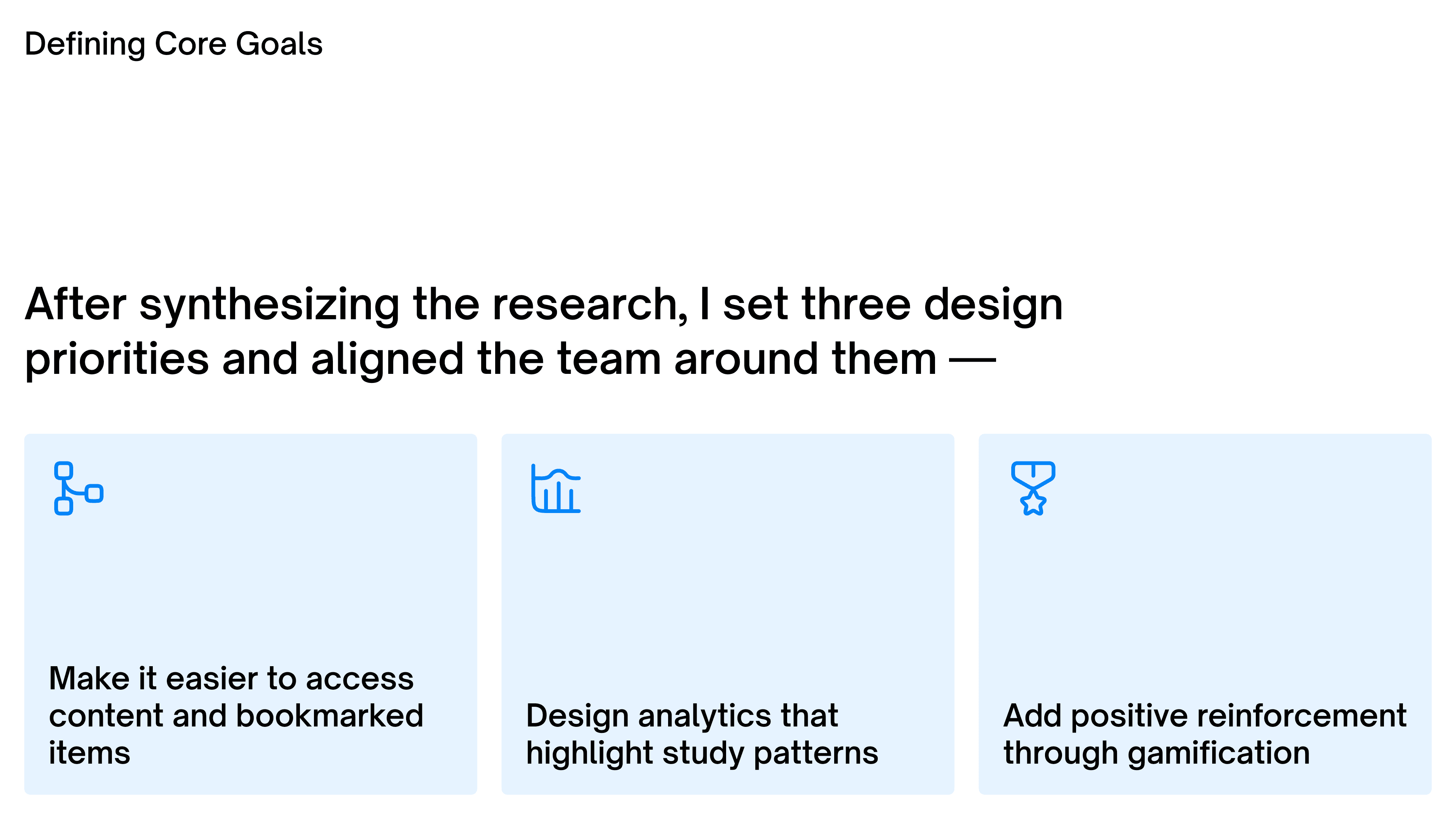This screenshot has height=819, width=1456.
Task: Click 'priorities' in the headline's second line
Action: click(117, 359)
